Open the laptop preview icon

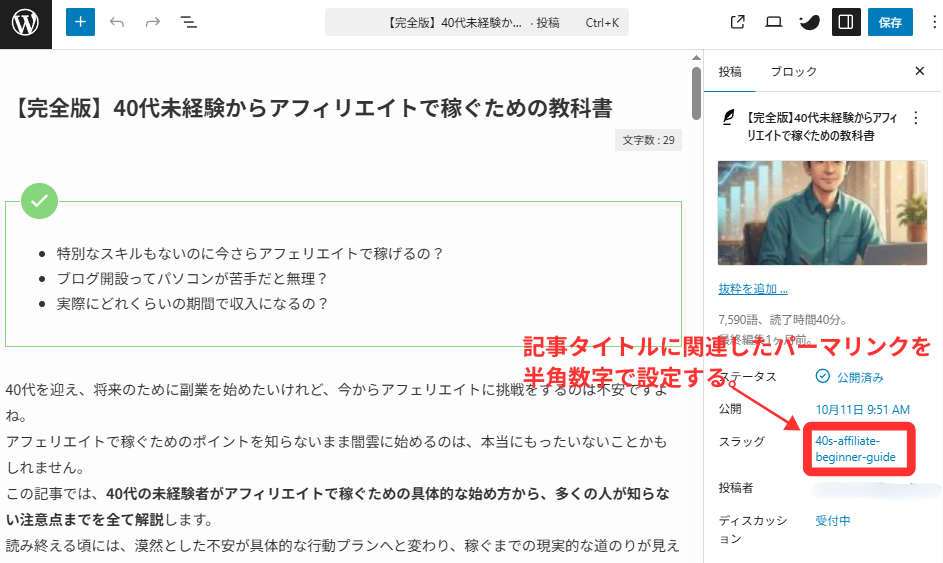(x=773, y=22)
